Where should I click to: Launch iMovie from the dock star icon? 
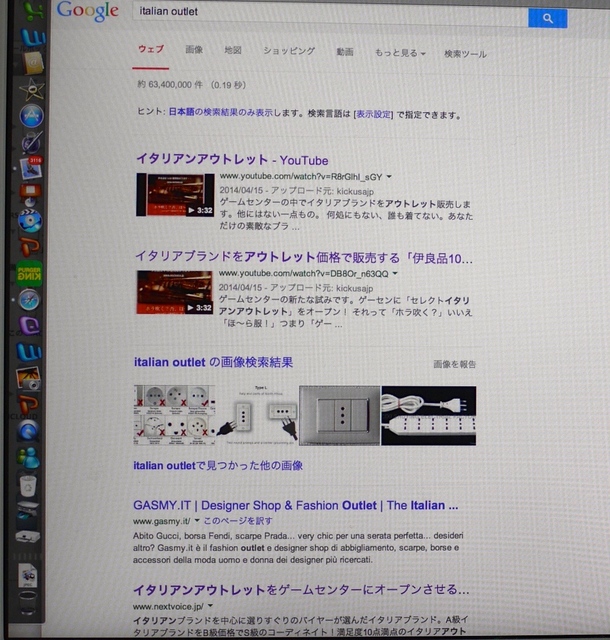(x=32, y=89)
